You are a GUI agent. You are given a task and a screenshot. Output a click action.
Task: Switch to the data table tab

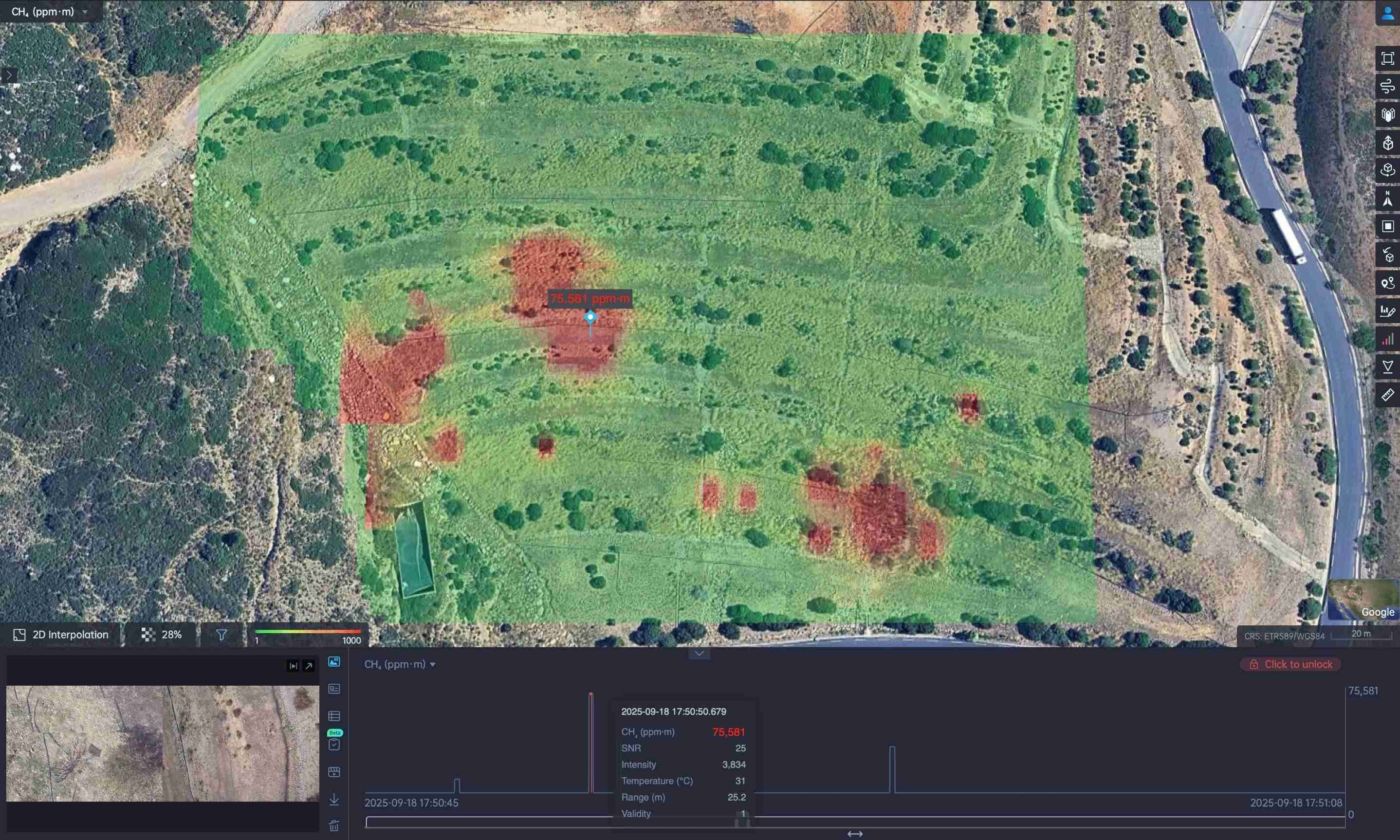click(x=334, y=716)
